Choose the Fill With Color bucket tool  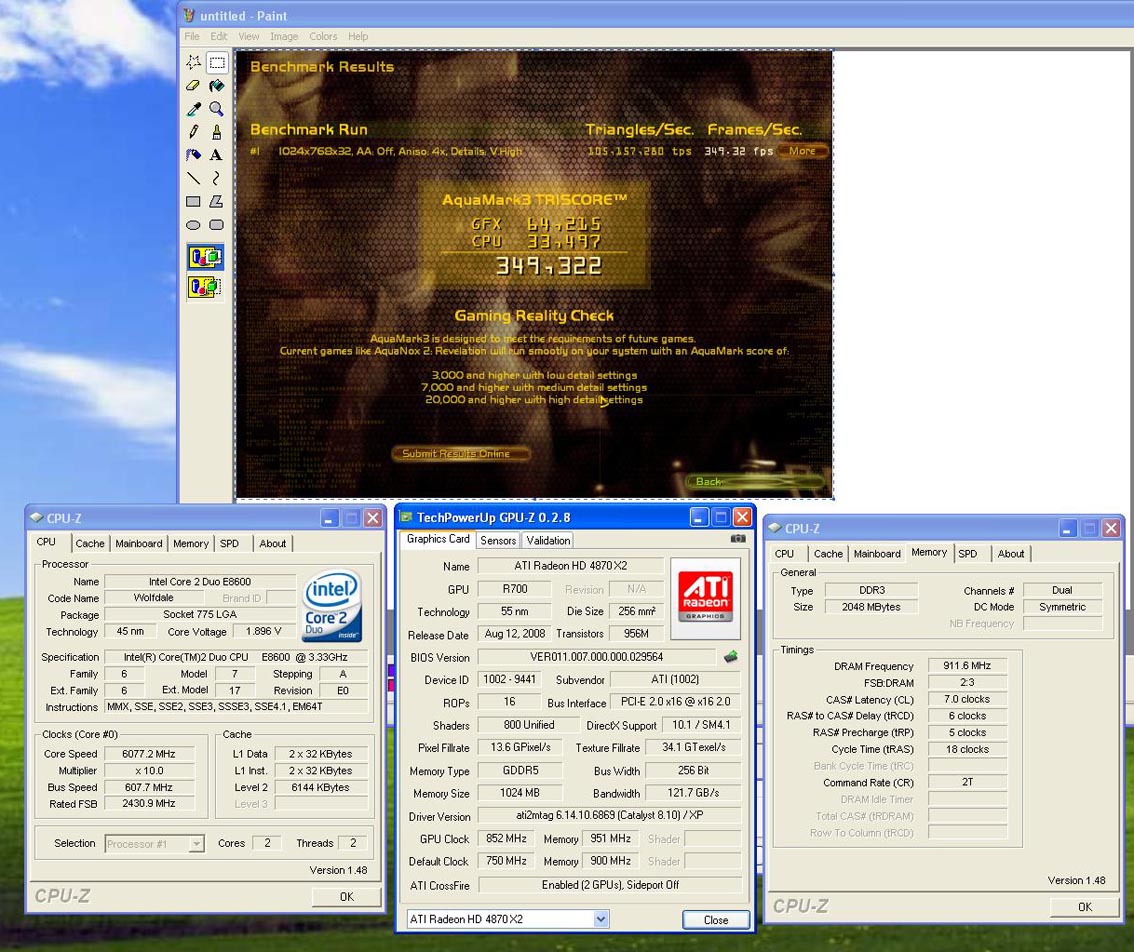coord(216,86)
